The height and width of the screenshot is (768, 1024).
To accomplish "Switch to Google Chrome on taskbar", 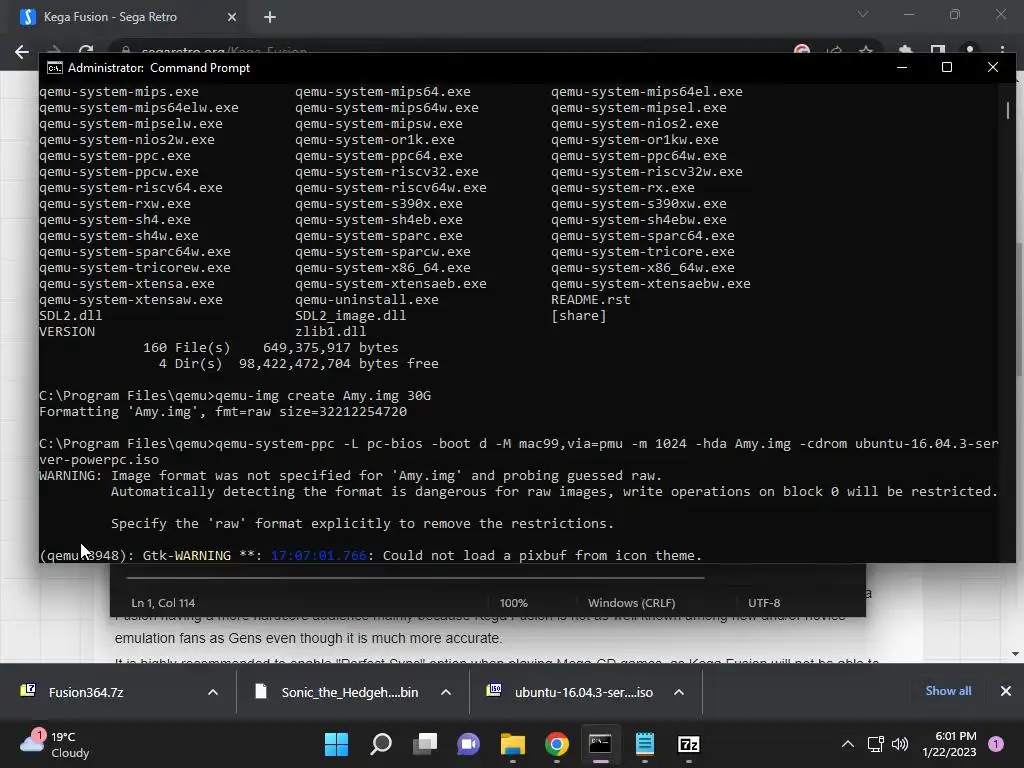I will click(x=556, y=744).
